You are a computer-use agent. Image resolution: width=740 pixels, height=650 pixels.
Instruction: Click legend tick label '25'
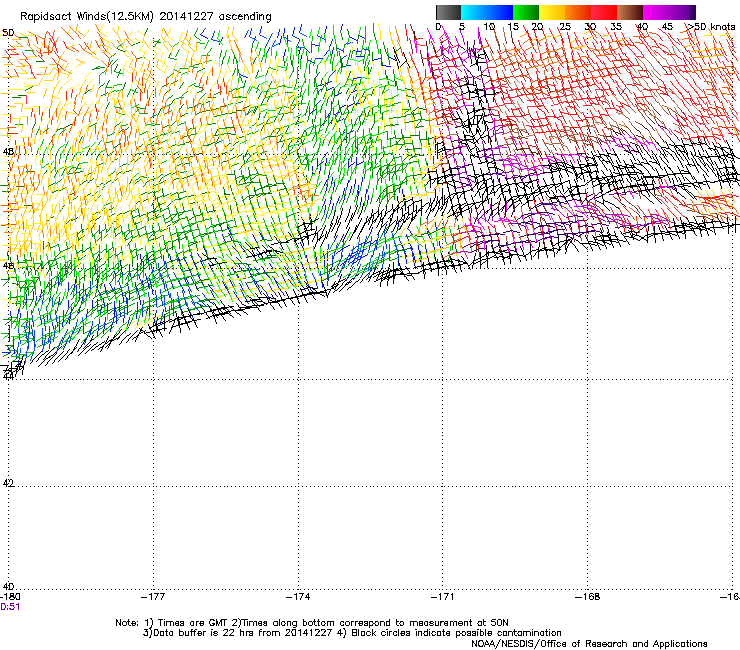[564, 27]
